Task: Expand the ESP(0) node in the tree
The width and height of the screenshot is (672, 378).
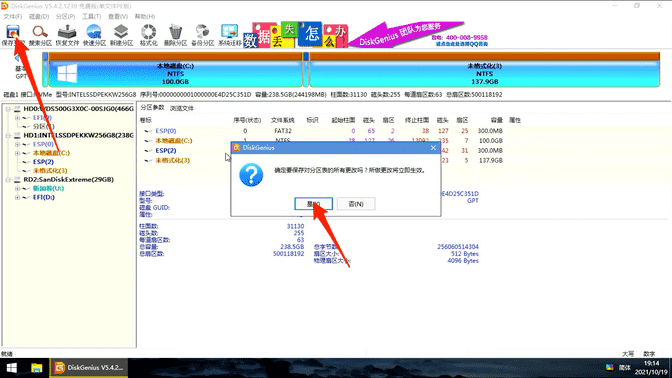Action: coord(17,144)
